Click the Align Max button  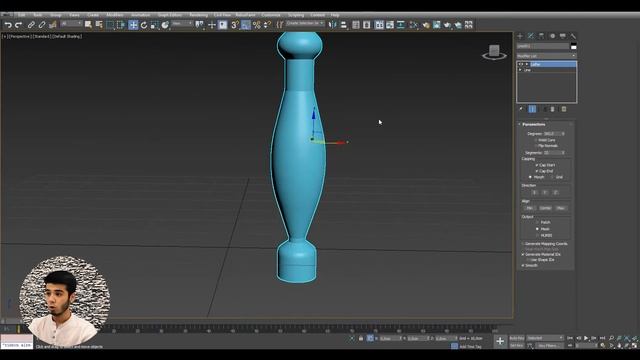click(x=560, y=208)
